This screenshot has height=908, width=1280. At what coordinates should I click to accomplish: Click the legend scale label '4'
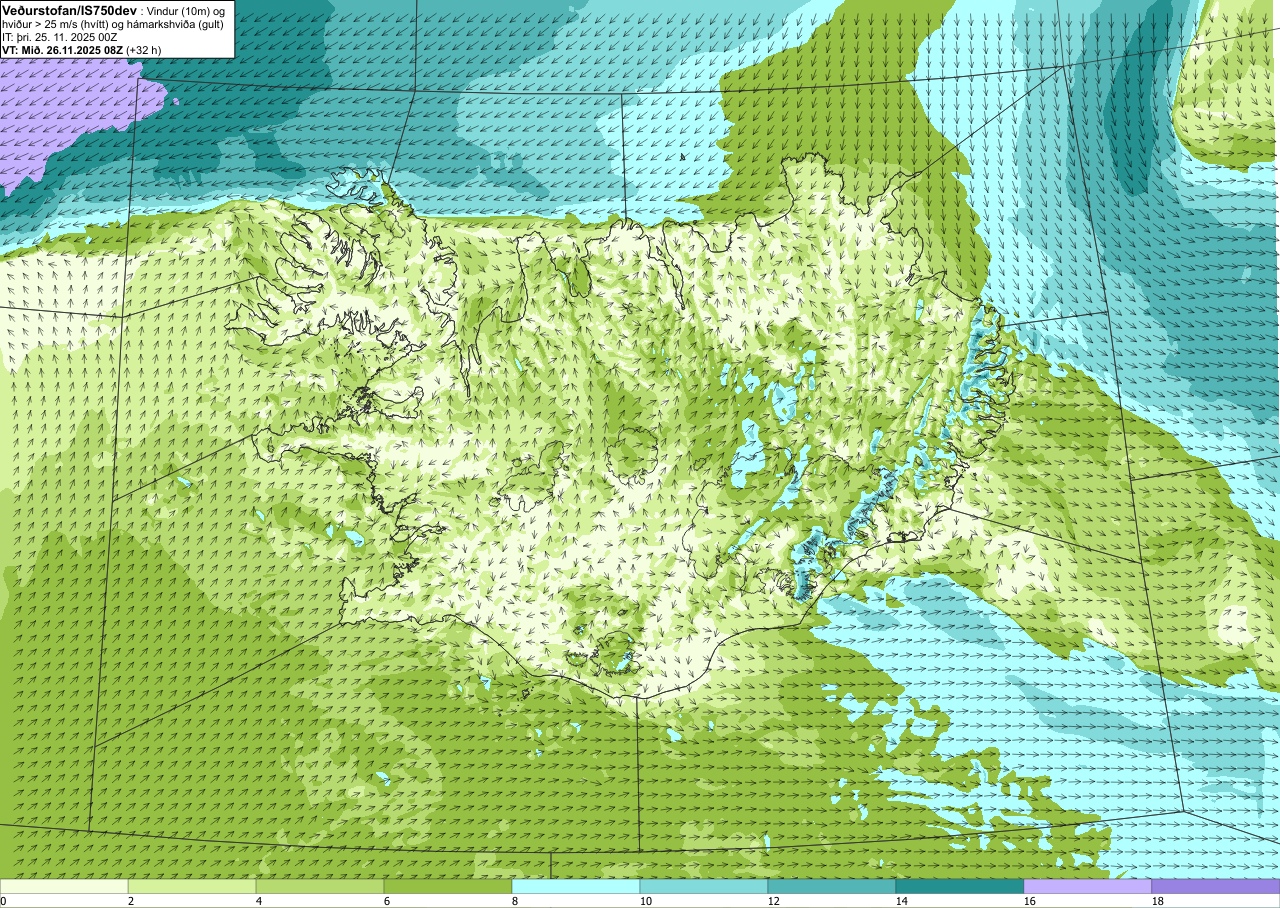pos(259,901)
